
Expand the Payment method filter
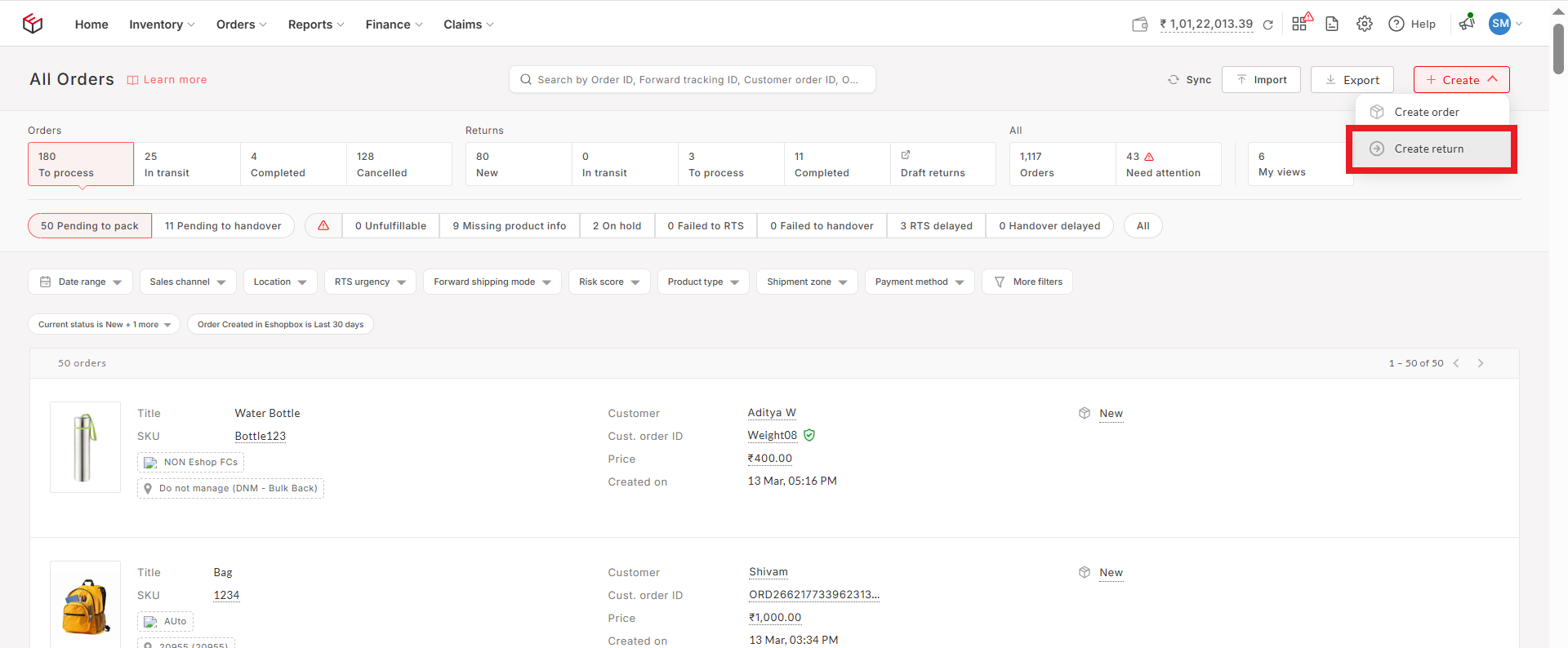(919, 282)
